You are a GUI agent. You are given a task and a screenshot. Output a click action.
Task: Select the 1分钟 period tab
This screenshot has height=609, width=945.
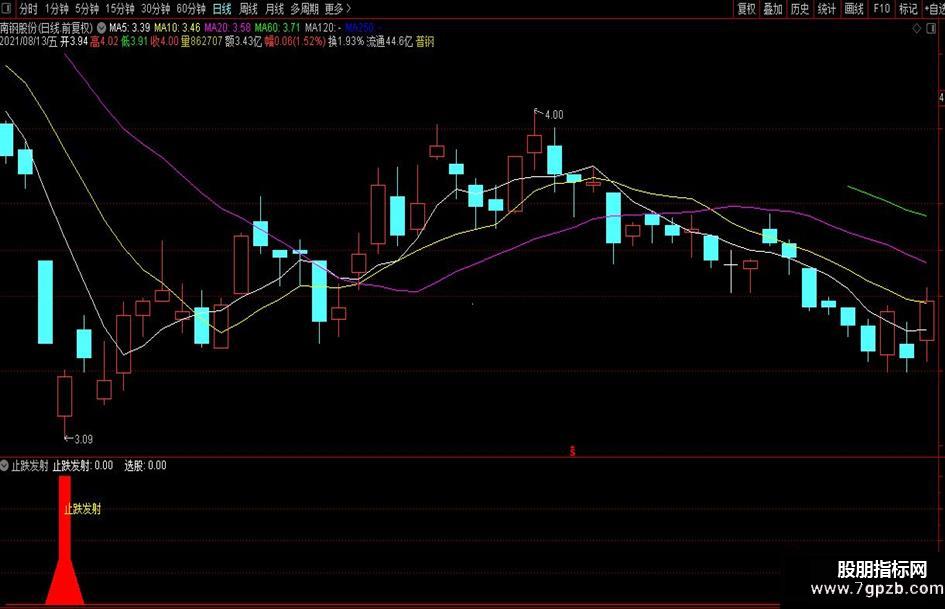(x=57, y=9)
